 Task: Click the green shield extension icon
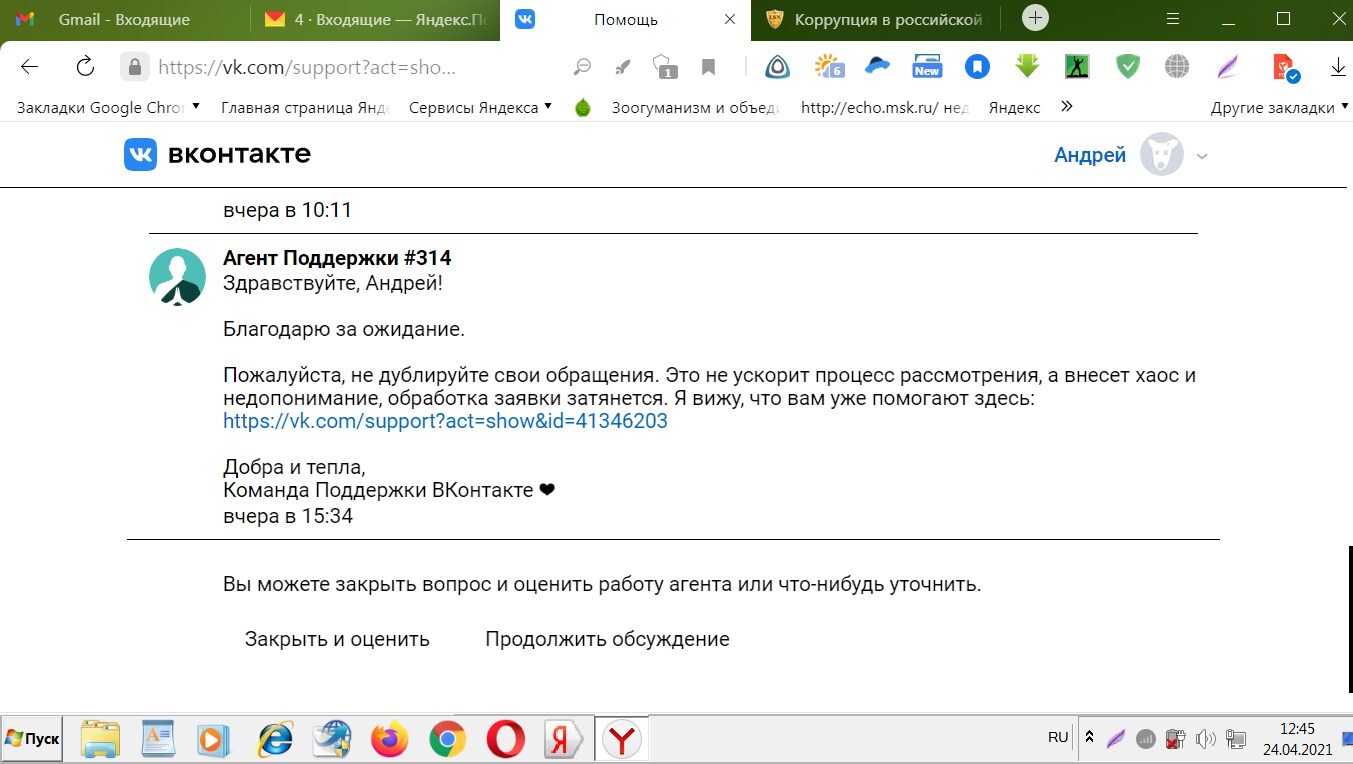pos(1128,67)
